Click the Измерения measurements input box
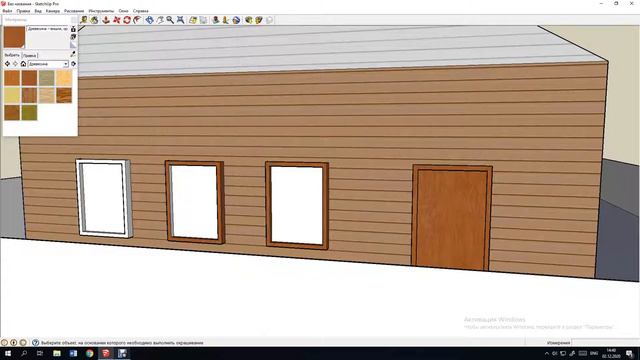The width and height of the screenshot is (640, 360). [605, 342]
